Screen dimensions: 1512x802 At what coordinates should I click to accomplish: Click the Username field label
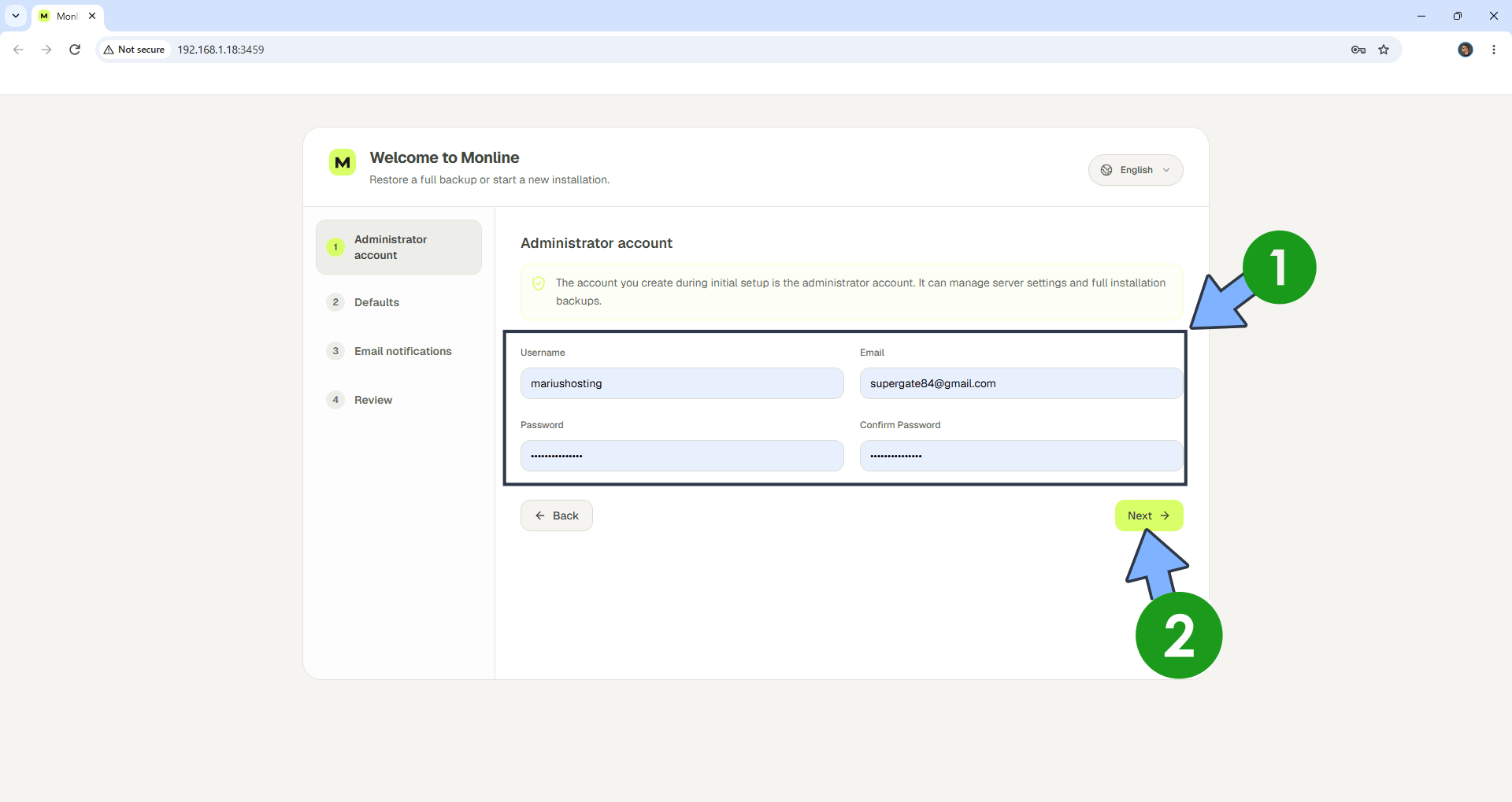[543, 353]
